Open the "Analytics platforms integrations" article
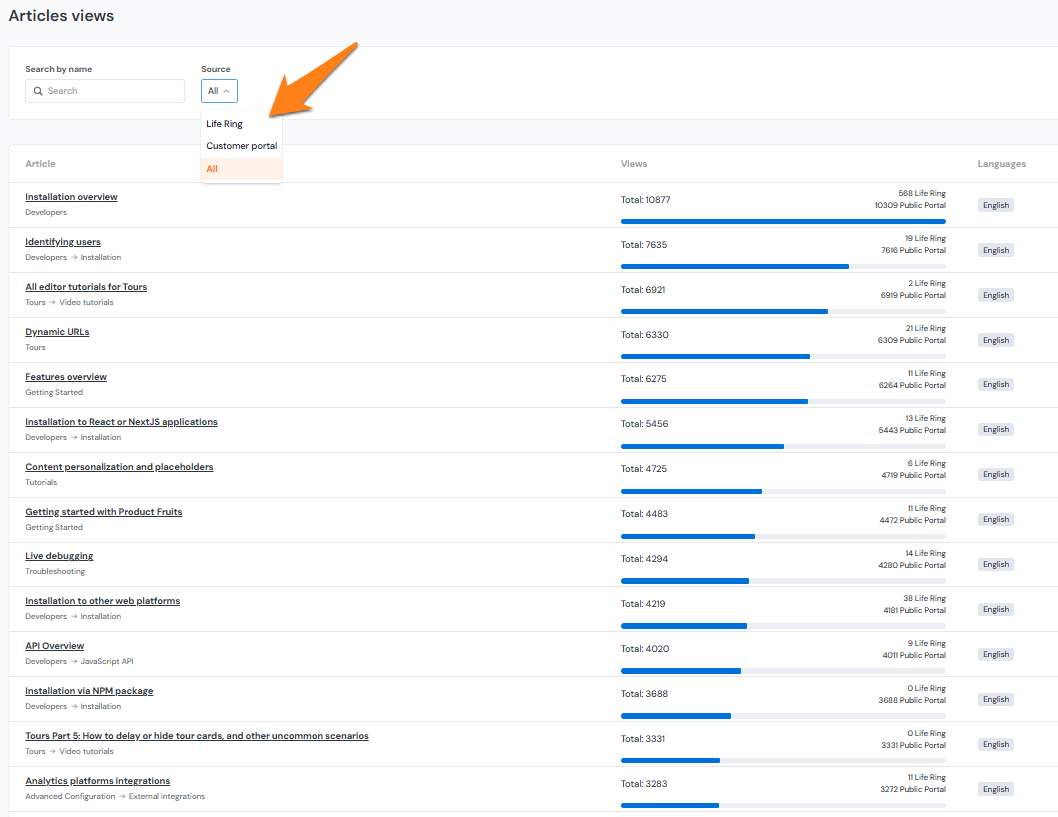This screenshot has width=1058, height=817. (97, 780)
